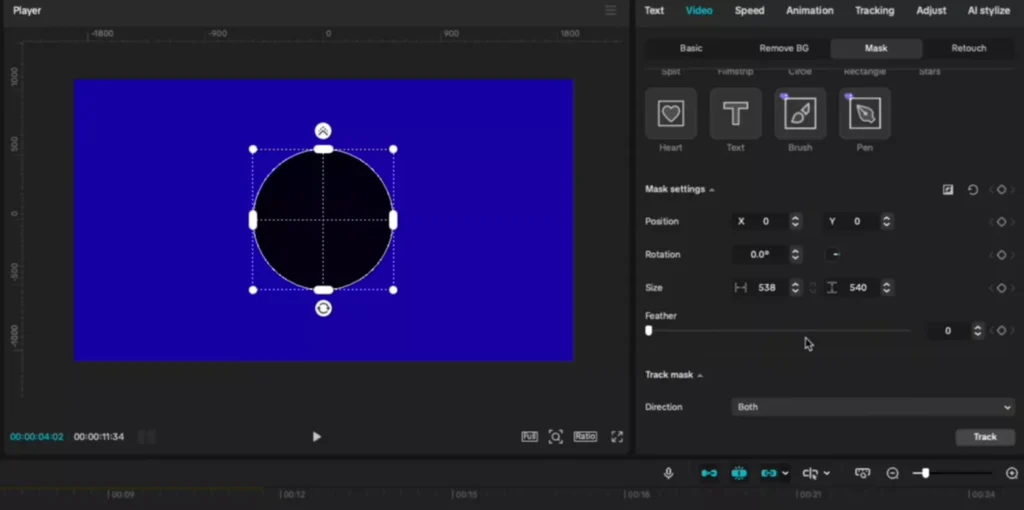Open the Direction dropdown set to Both
This screenshot has height=510, width=1024.
[x=873, y=407]
